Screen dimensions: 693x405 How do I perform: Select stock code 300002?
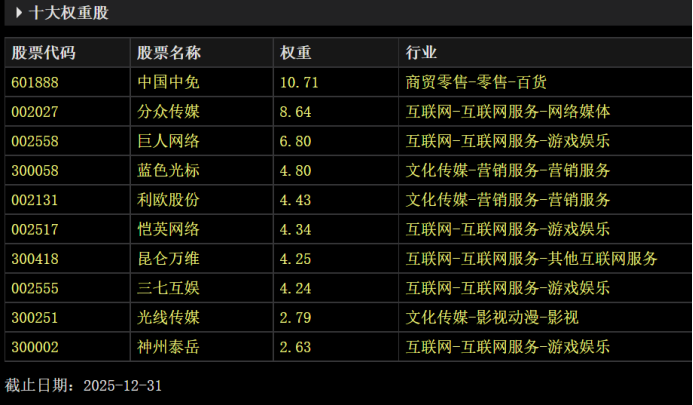(35, 347)
